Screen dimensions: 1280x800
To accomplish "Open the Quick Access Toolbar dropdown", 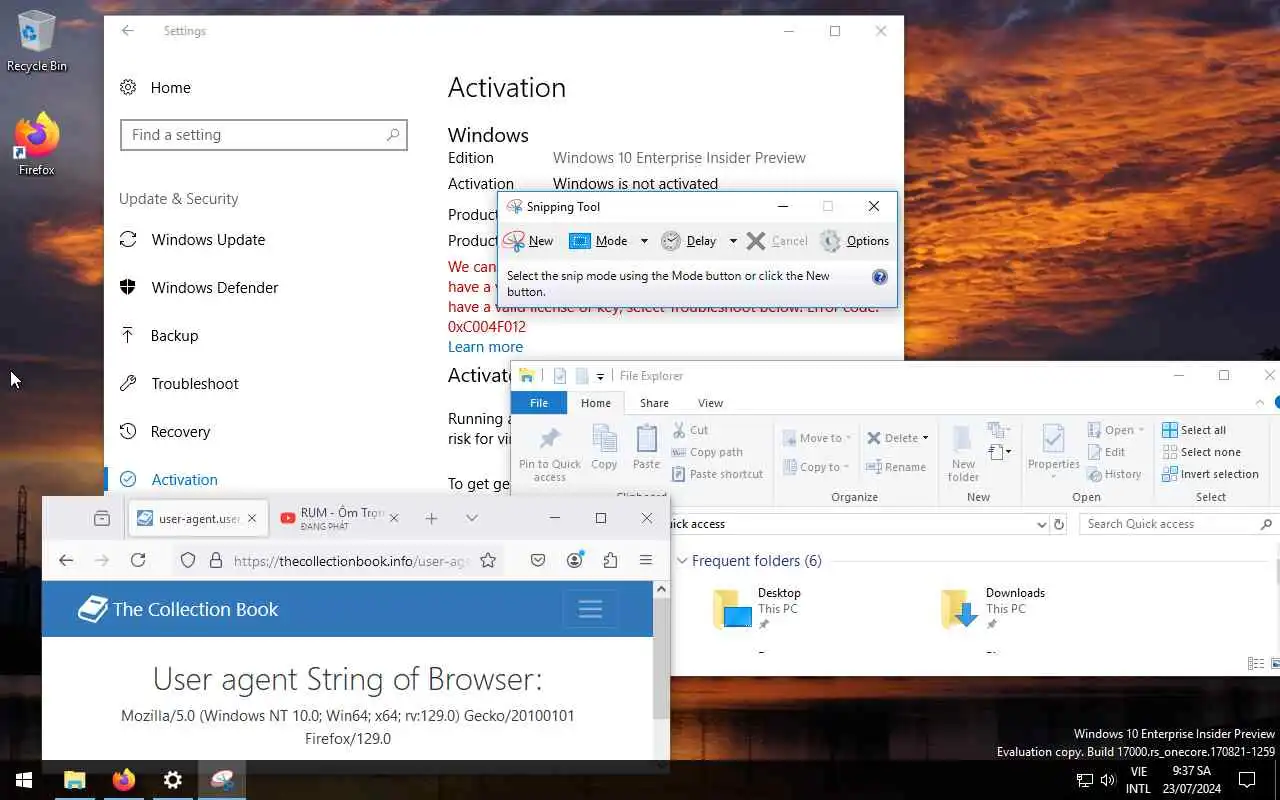I will pyautogui.click(x=600, y=377).
